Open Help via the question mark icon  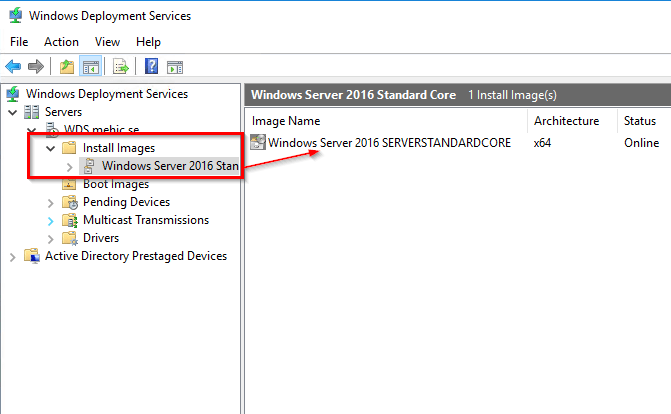pos(151,67)
